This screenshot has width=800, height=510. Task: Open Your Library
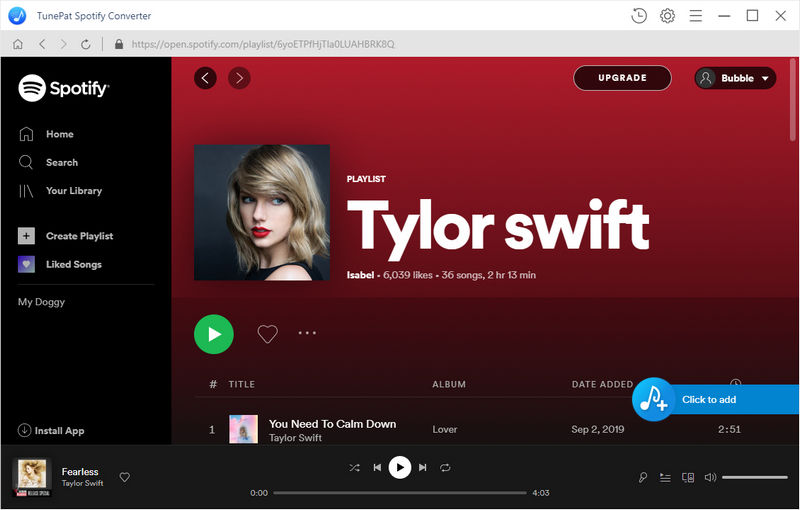tap(60, 191)
